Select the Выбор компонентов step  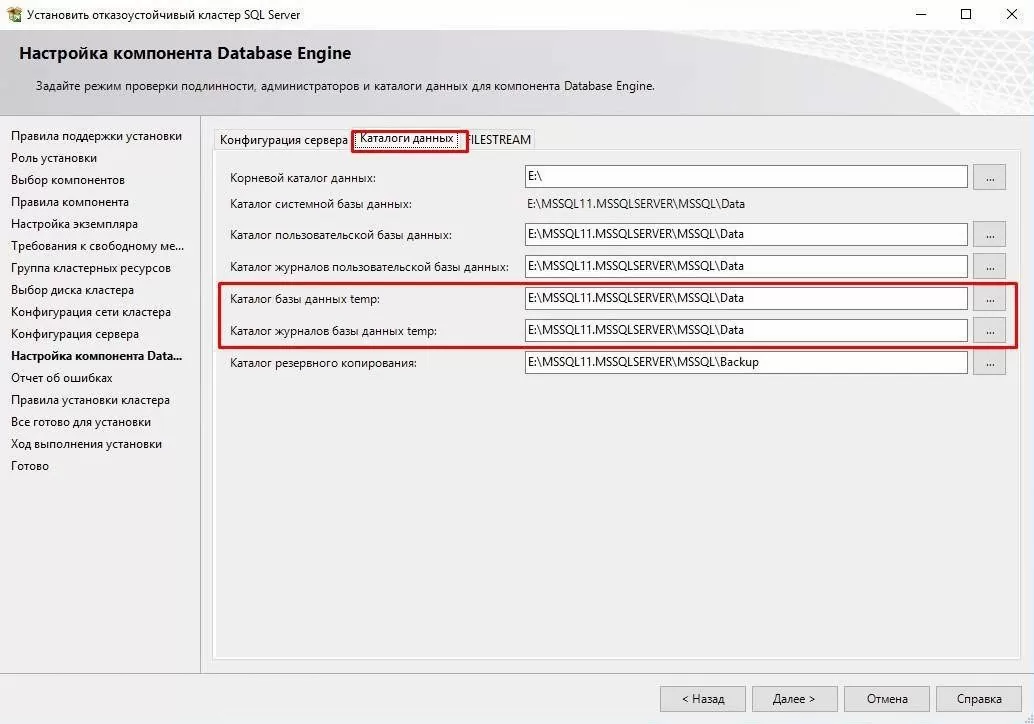click(68, 180)
